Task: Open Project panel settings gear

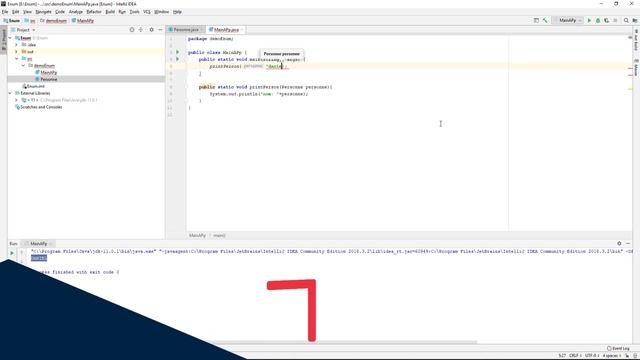Action: [x=151, y=30]
